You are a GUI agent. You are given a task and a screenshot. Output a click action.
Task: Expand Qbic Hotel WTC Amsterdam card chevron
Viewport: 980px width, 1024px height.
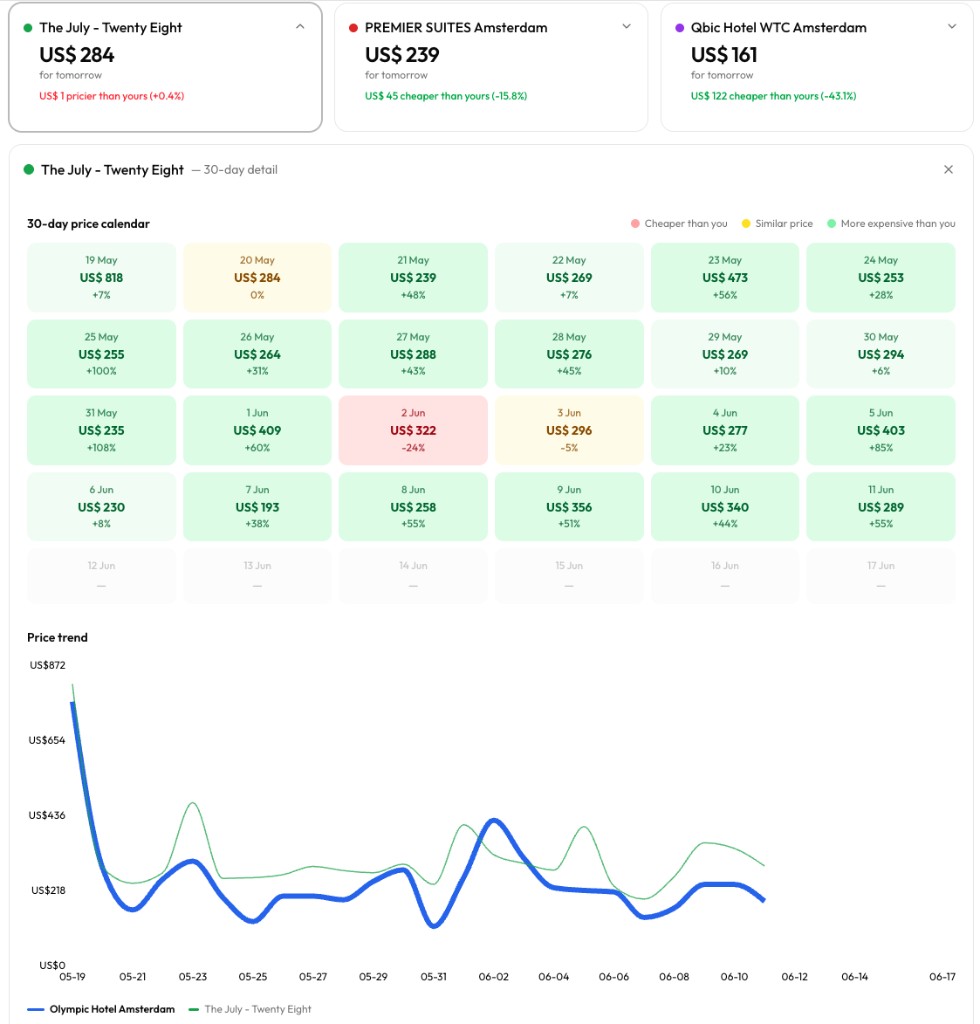pos(952,27)
